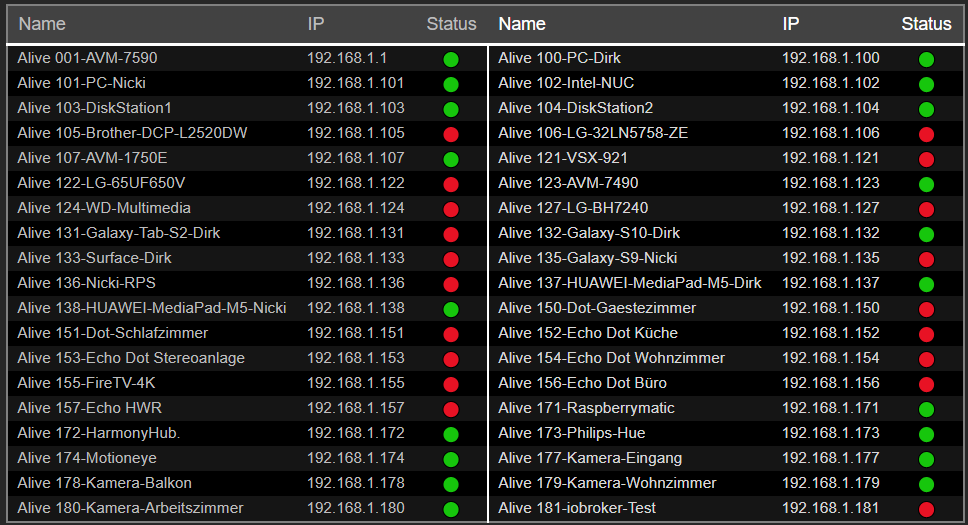Click the red status dot for 181-iobroker-Test
The height and width of the screenshot is (525, 968).
(x=926, y=509)
